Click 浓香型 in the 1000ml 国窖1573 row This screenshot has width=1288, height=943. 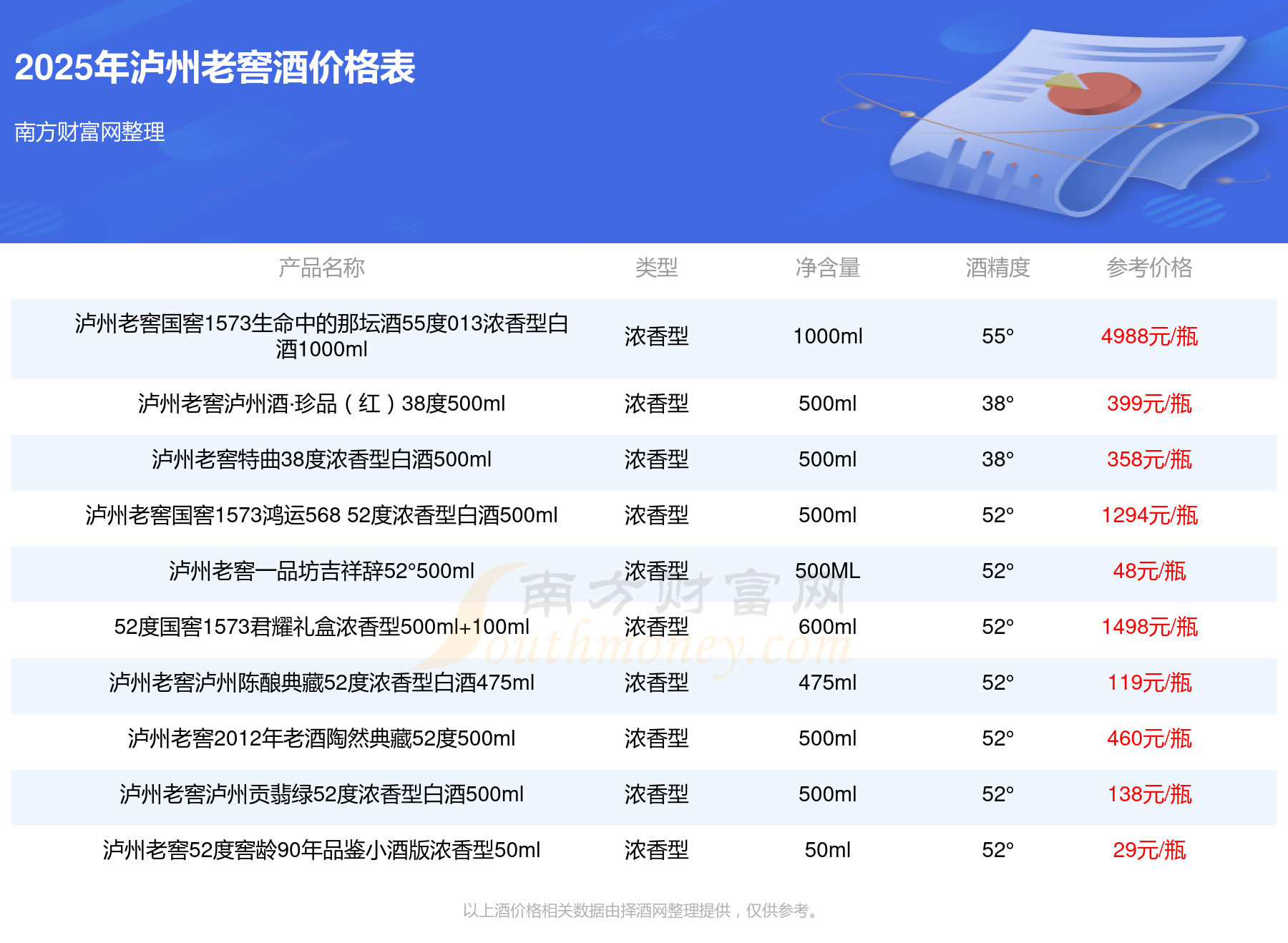(656, 336)
